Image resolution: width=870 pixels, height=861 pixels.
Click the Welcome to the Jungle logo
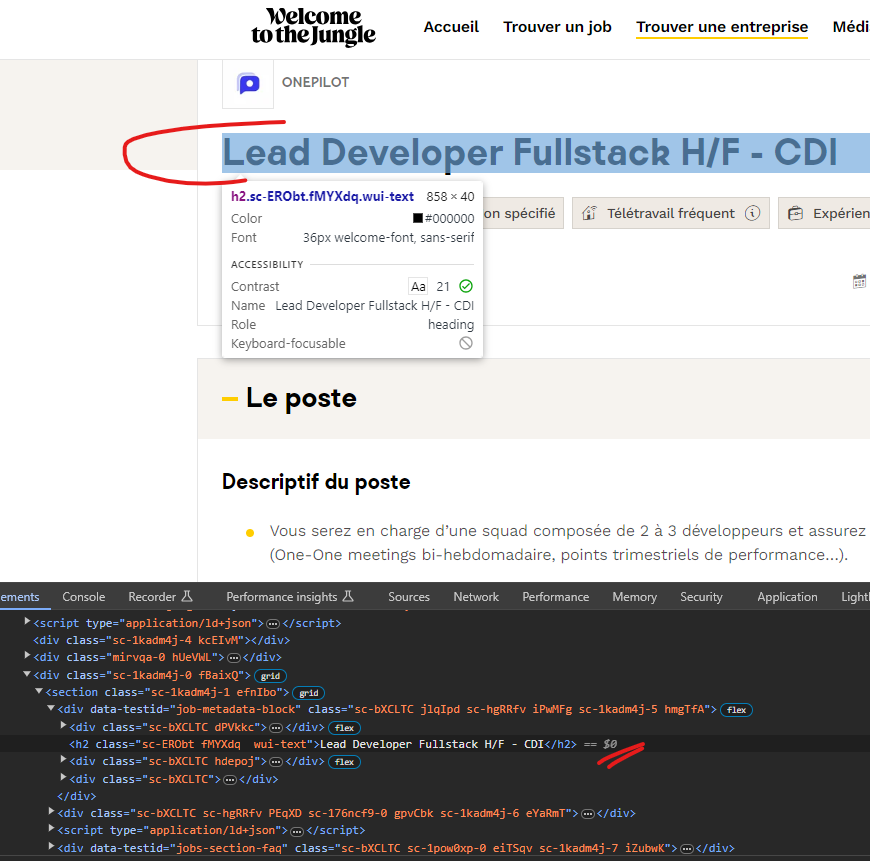(313, 27)
